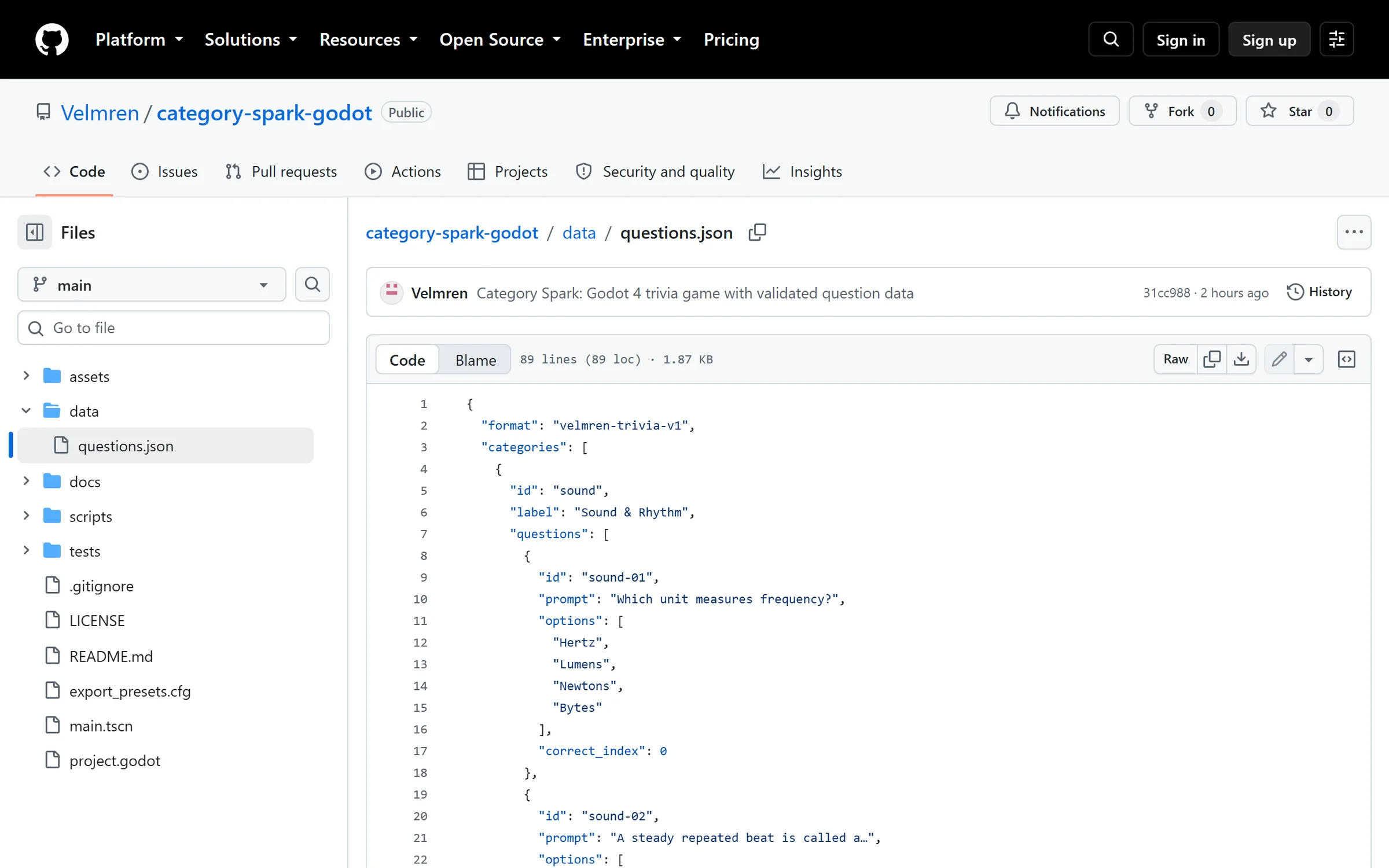View the Raw file
Screen dimensions: 1389x868
click(x=1175, y=359)
